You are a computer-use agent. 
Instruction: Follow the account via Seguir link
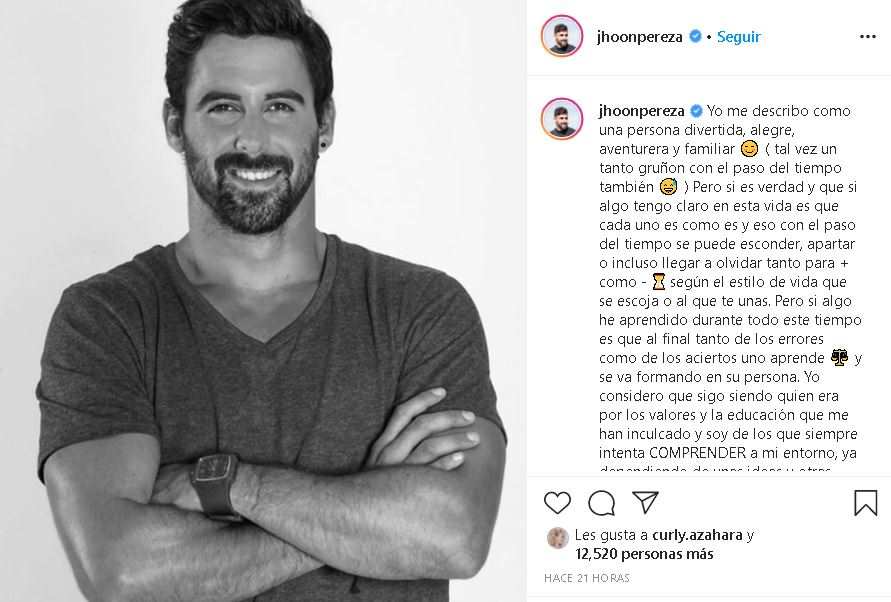coord(738,37)
